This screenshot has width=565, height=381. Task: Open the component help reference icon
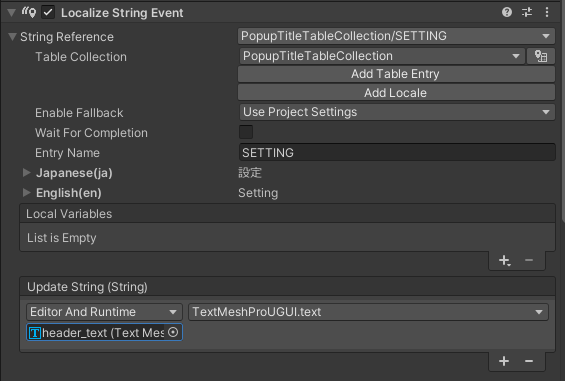pyautogui.click(x=507, y=13)
